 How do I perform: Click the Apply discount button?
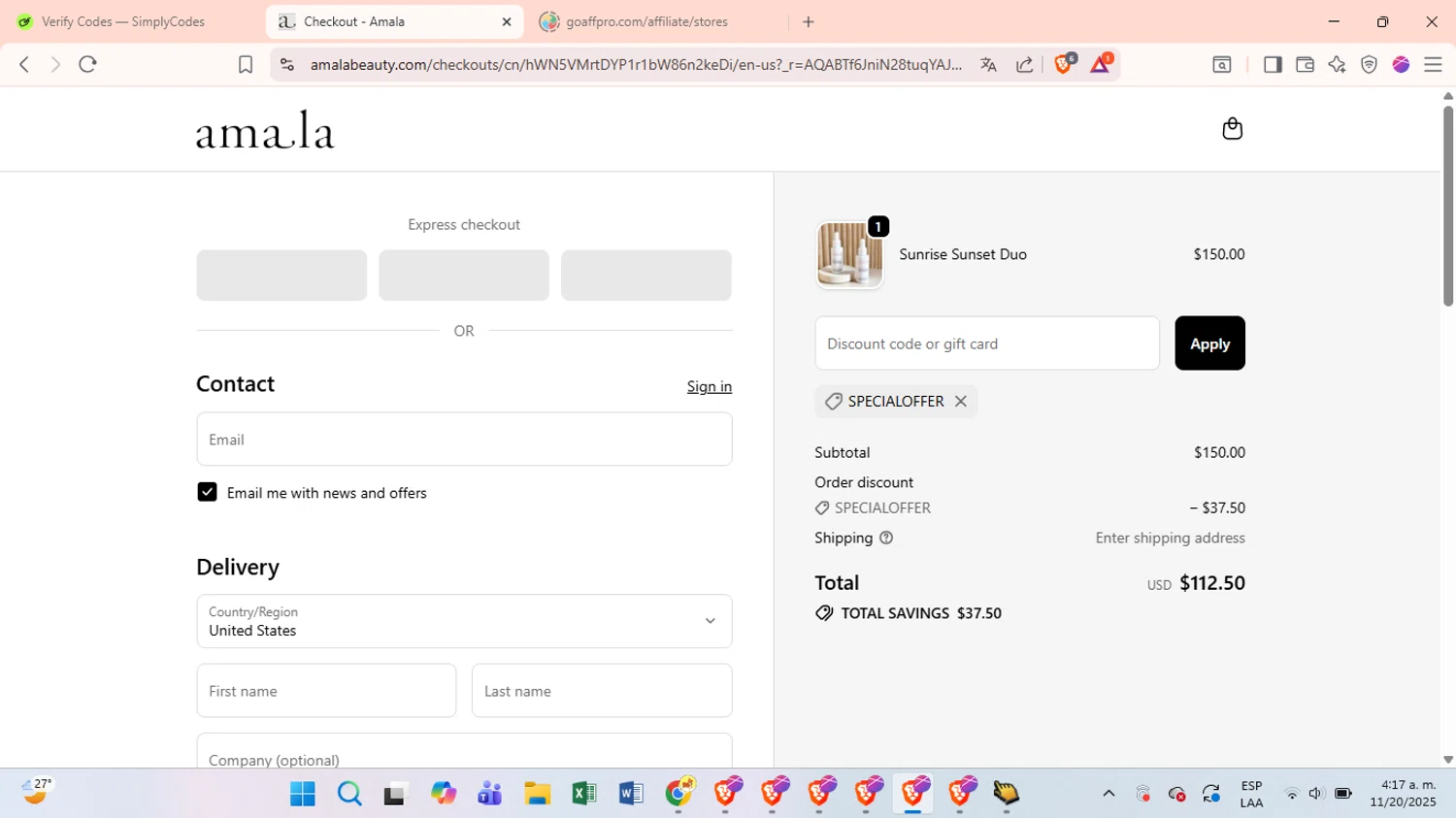(1209, 344)
